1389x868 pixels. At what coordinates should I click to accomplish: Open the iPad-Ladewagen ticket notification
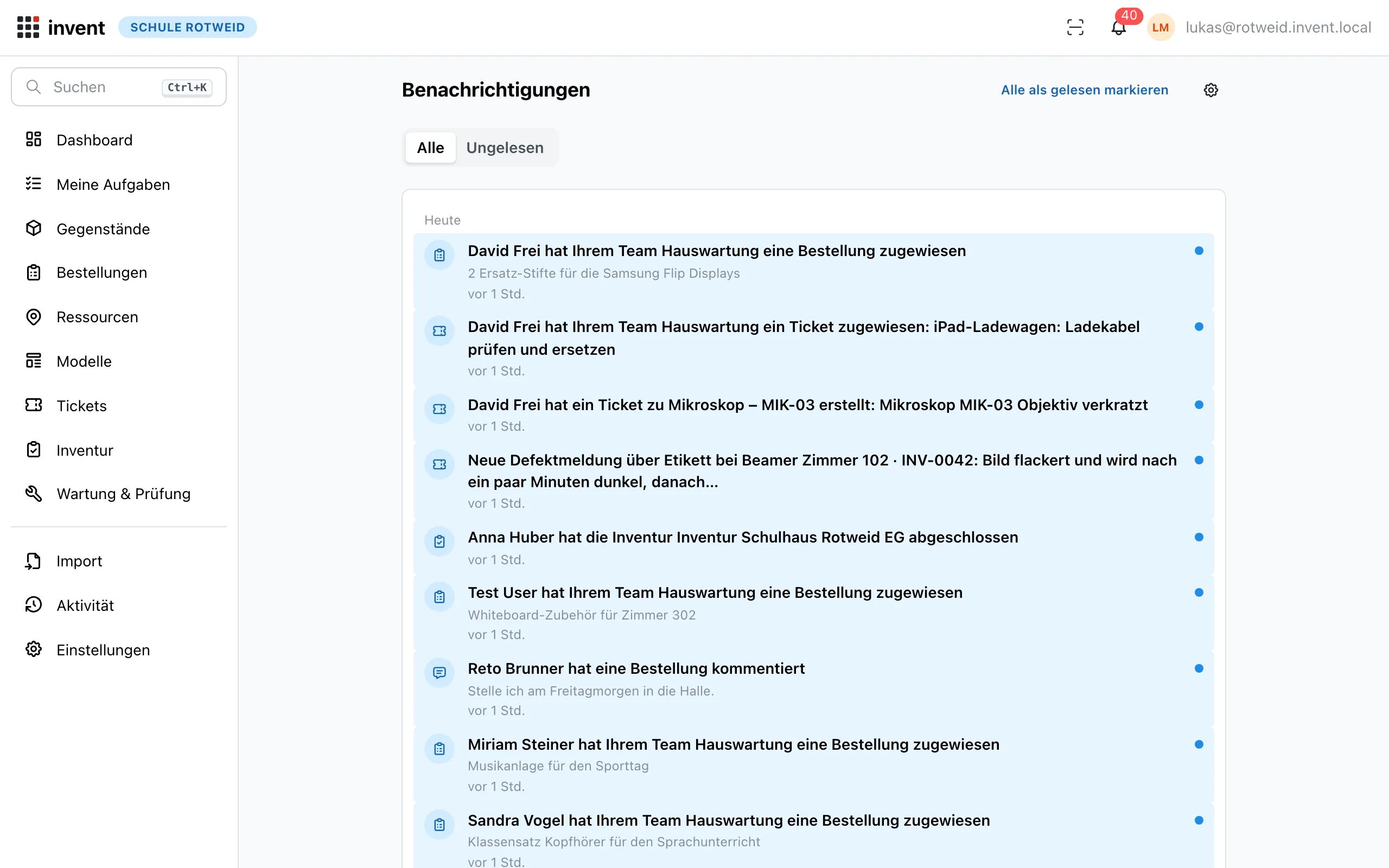813,348
